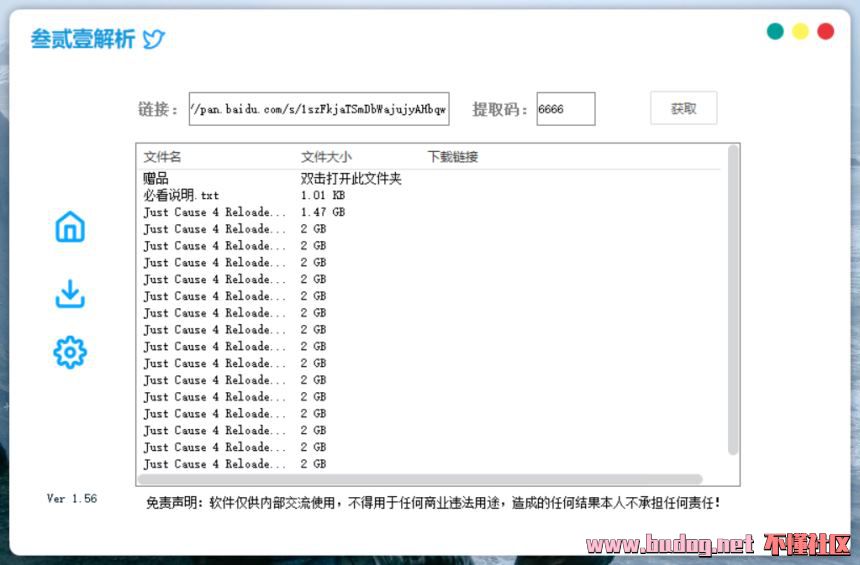Click the green circle window button
Screen dimensions: 860x565
[775, 31]
